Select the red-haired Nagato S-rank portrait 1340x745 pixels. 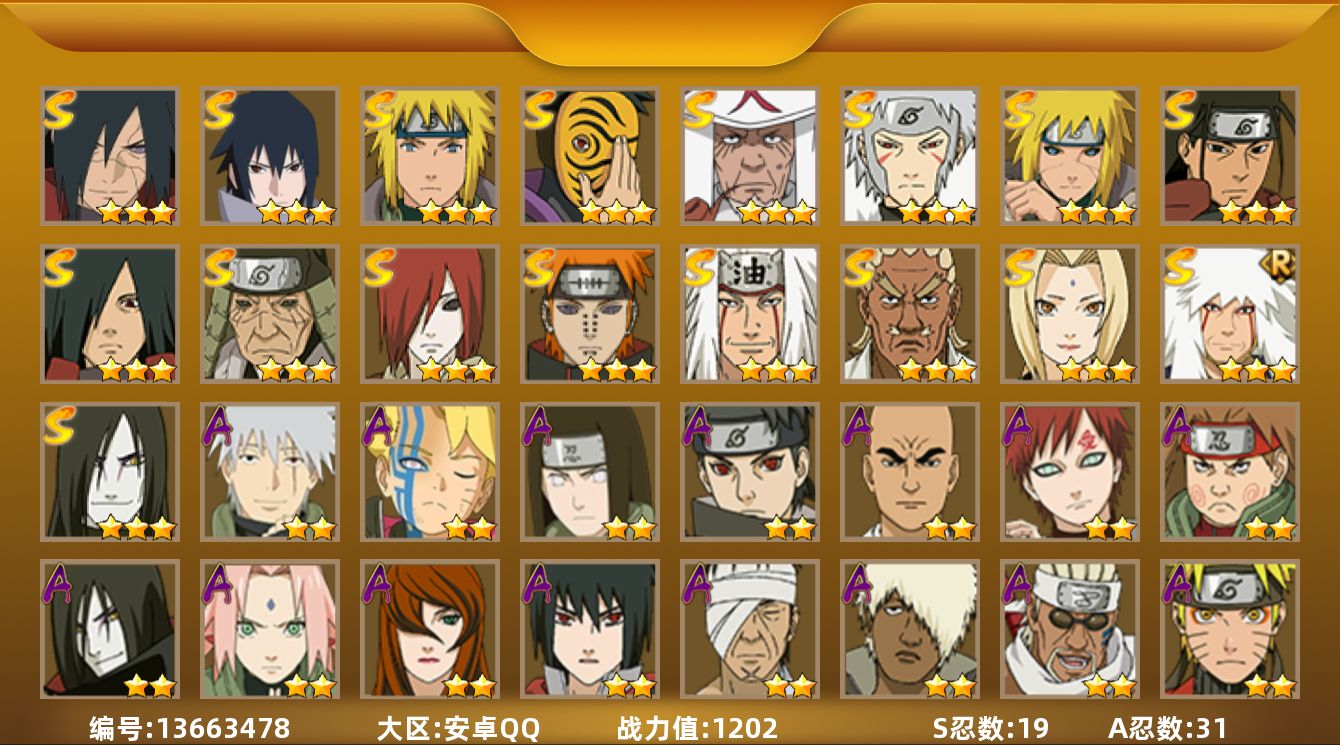pos(430,314)
